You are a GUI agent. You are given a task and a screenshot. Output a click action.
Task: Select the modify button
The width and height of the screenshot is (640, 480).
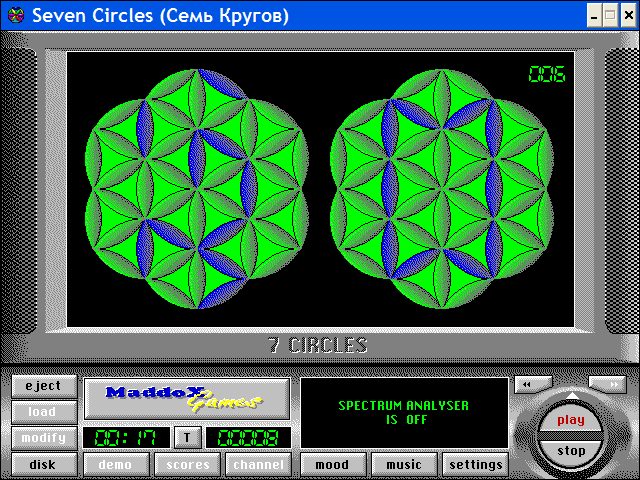pyautogui.click(x=44, y=438)
